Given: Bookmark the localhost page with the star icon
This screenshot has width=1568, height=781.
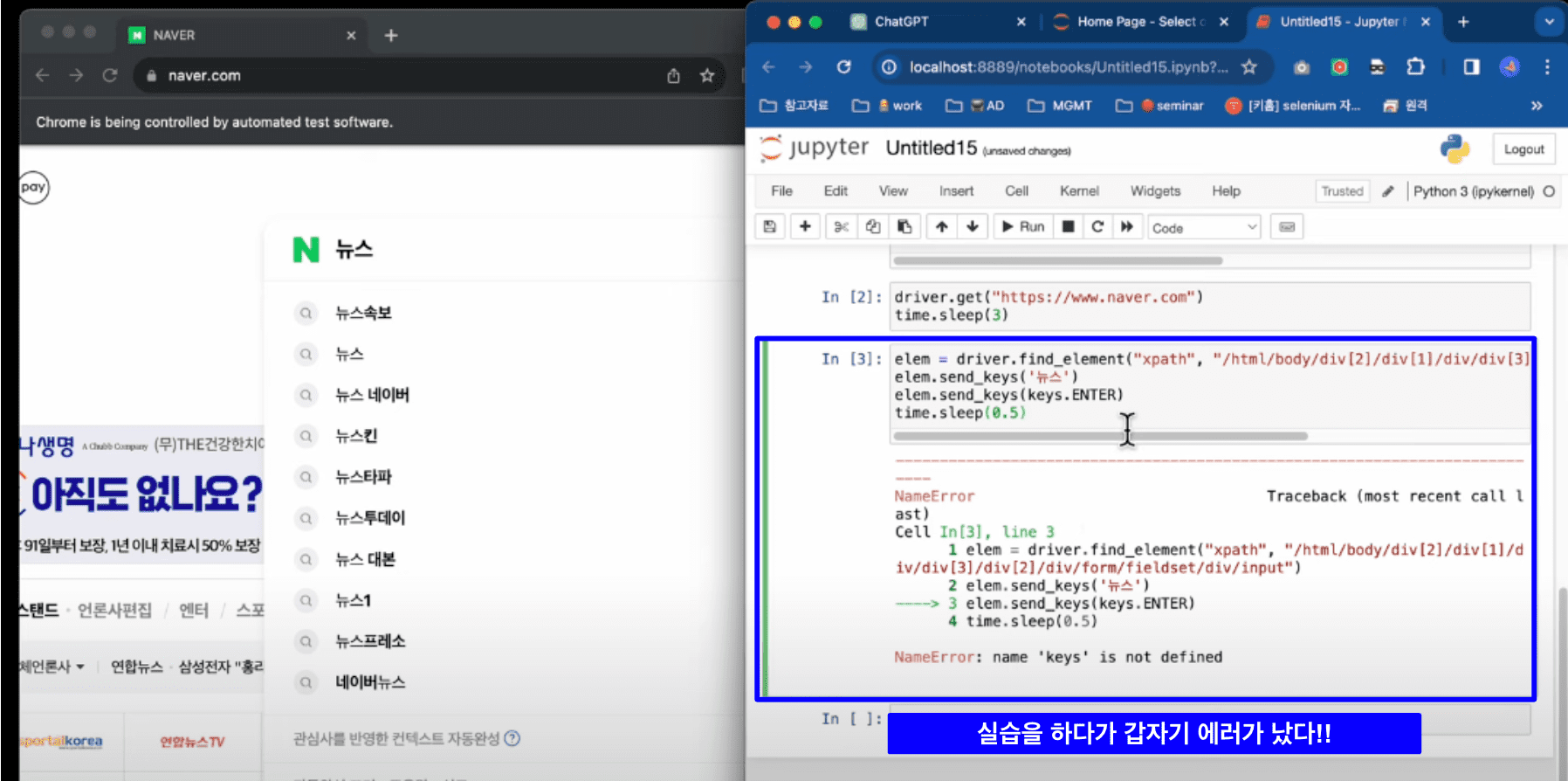Looking at the screenshot, I should [x=1249, y=67].
